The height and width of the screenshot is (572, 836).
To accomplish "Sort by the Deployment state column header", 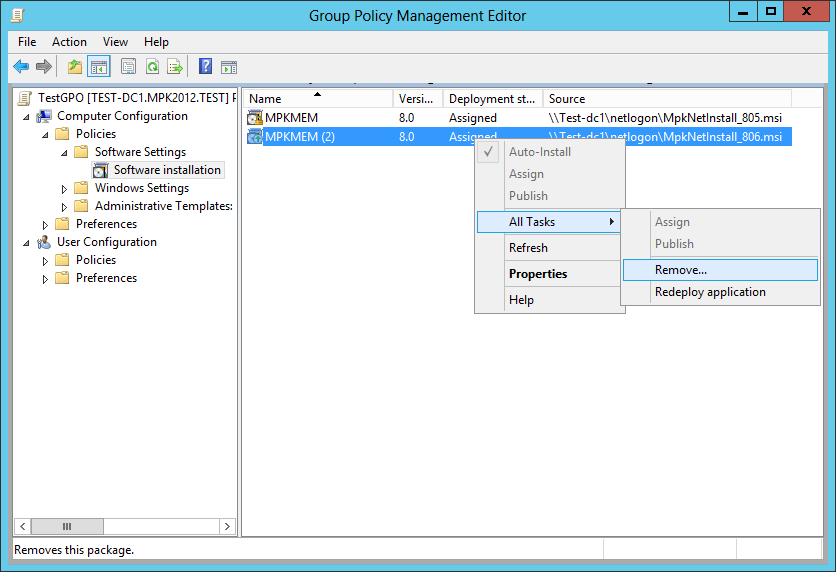I will coord(493,99).
